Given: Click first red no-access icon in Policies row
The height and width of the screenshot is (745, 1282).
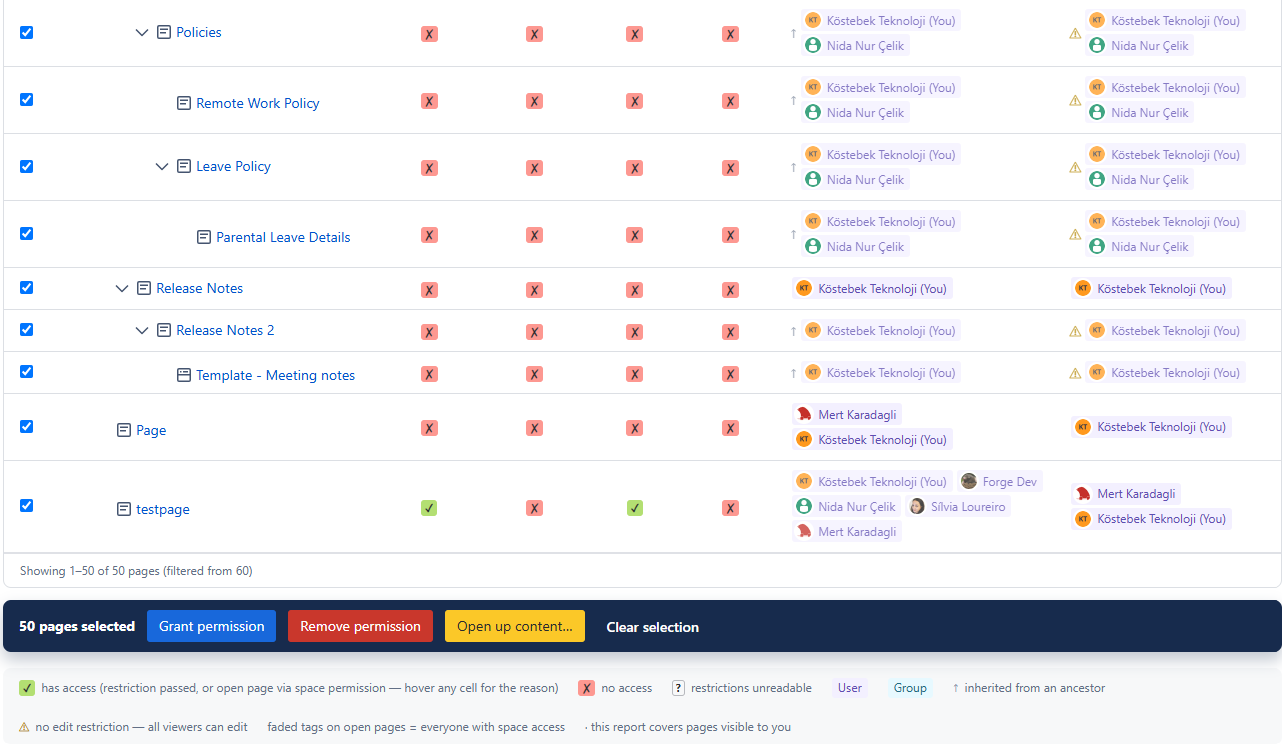Looking at the screenshot, I should [x=430, y=34].
